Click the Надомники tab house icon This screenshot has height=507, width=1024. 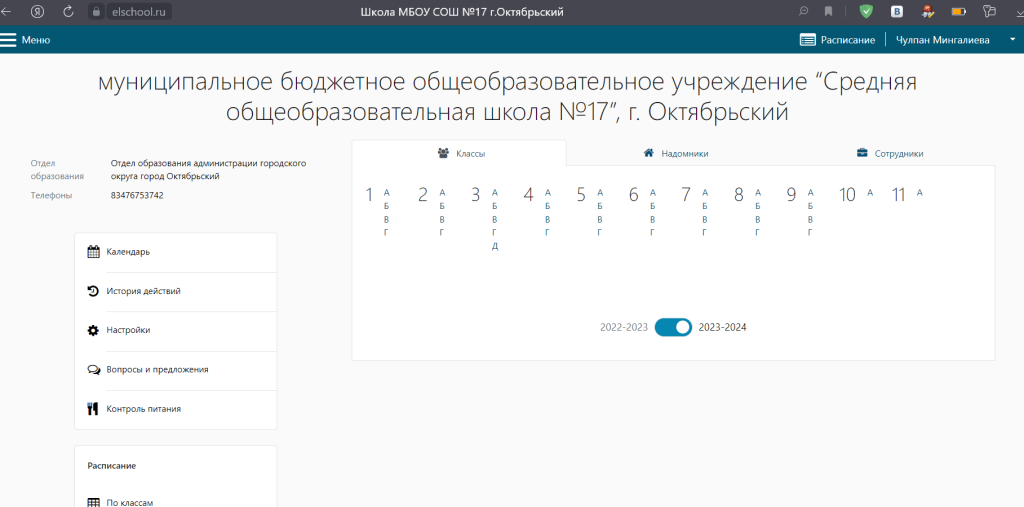point(648,153)
